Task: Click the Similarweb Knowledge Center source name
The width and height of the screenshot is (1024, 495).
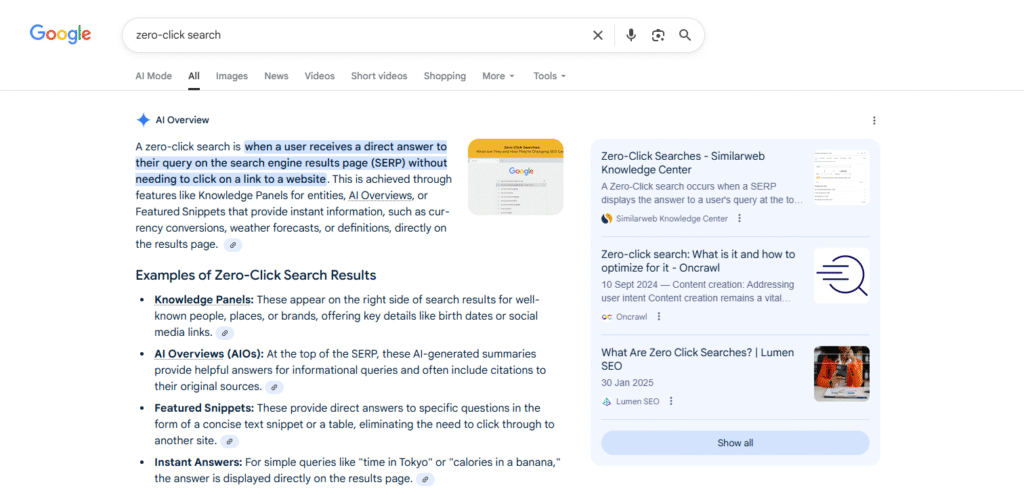Action: click(672, 219)
